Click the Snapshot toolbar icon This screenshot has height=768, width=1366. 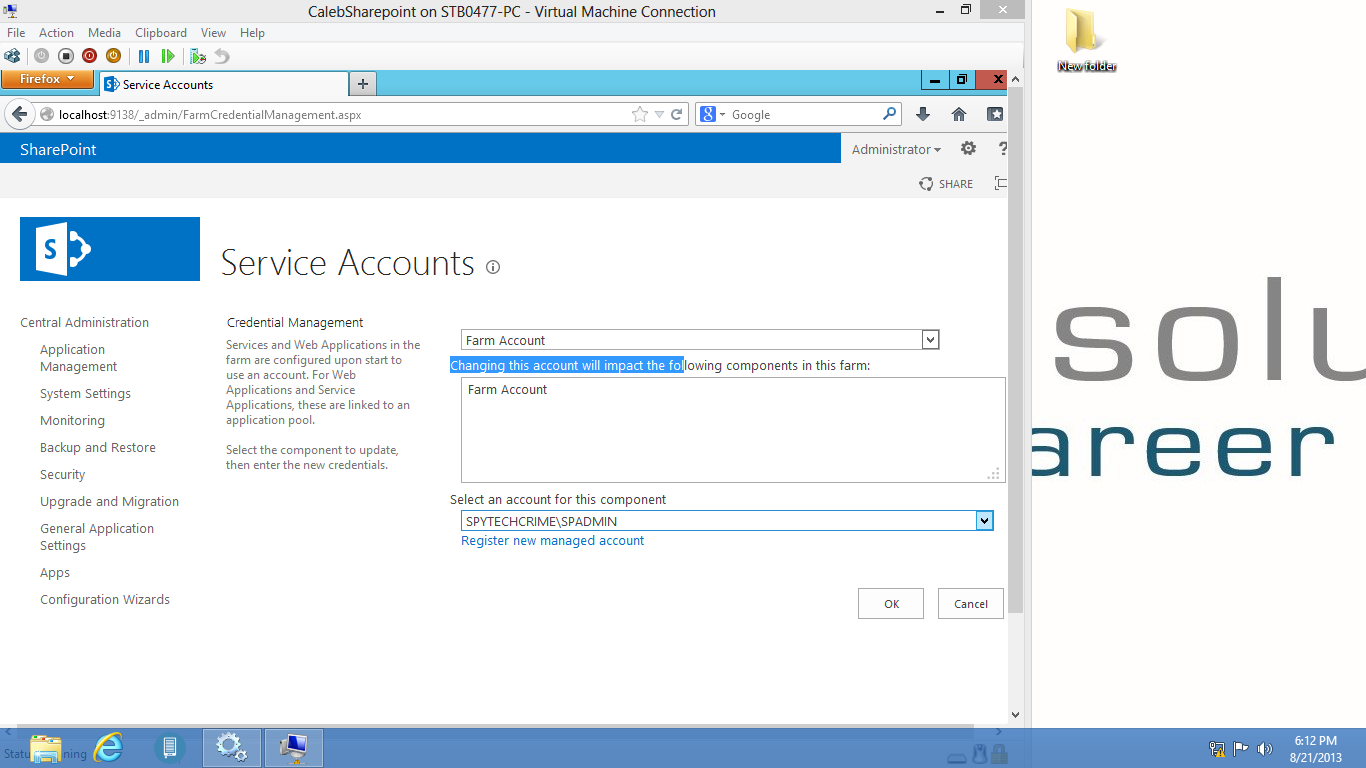click(x=198, y=56)
